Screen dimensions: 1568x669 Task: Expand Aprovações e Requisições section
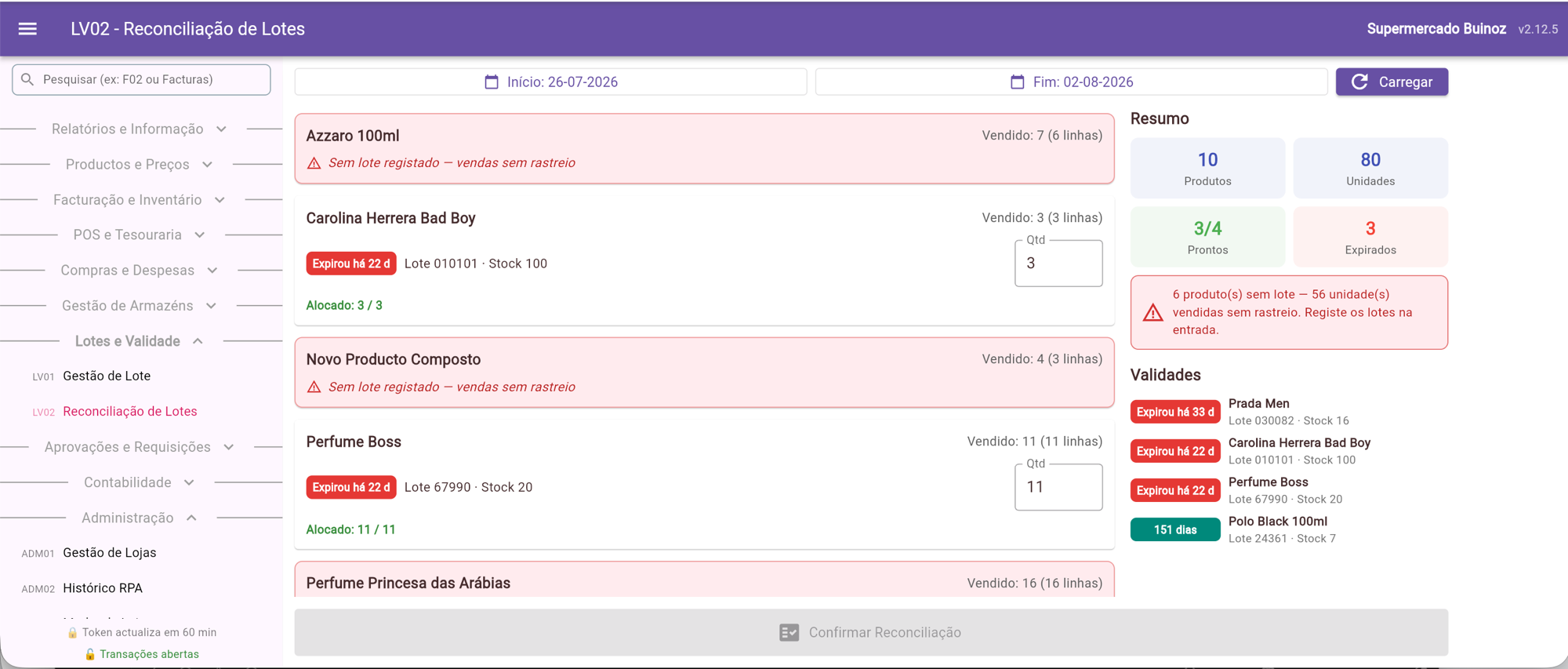click(141, 447)
